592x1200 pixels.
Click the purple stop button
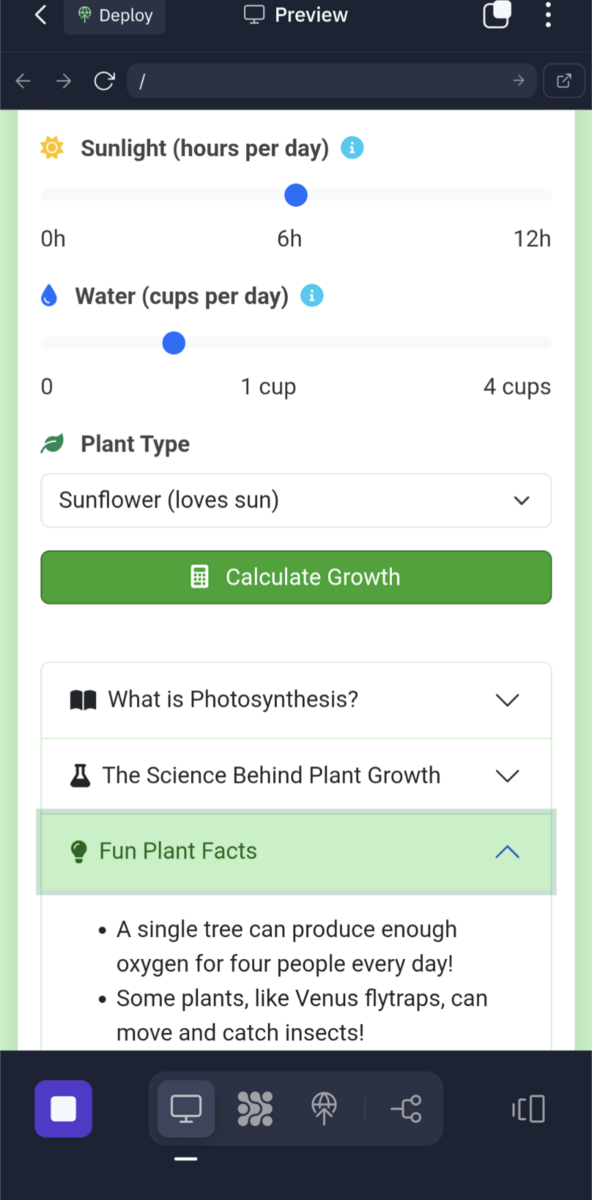[64, 1109]
